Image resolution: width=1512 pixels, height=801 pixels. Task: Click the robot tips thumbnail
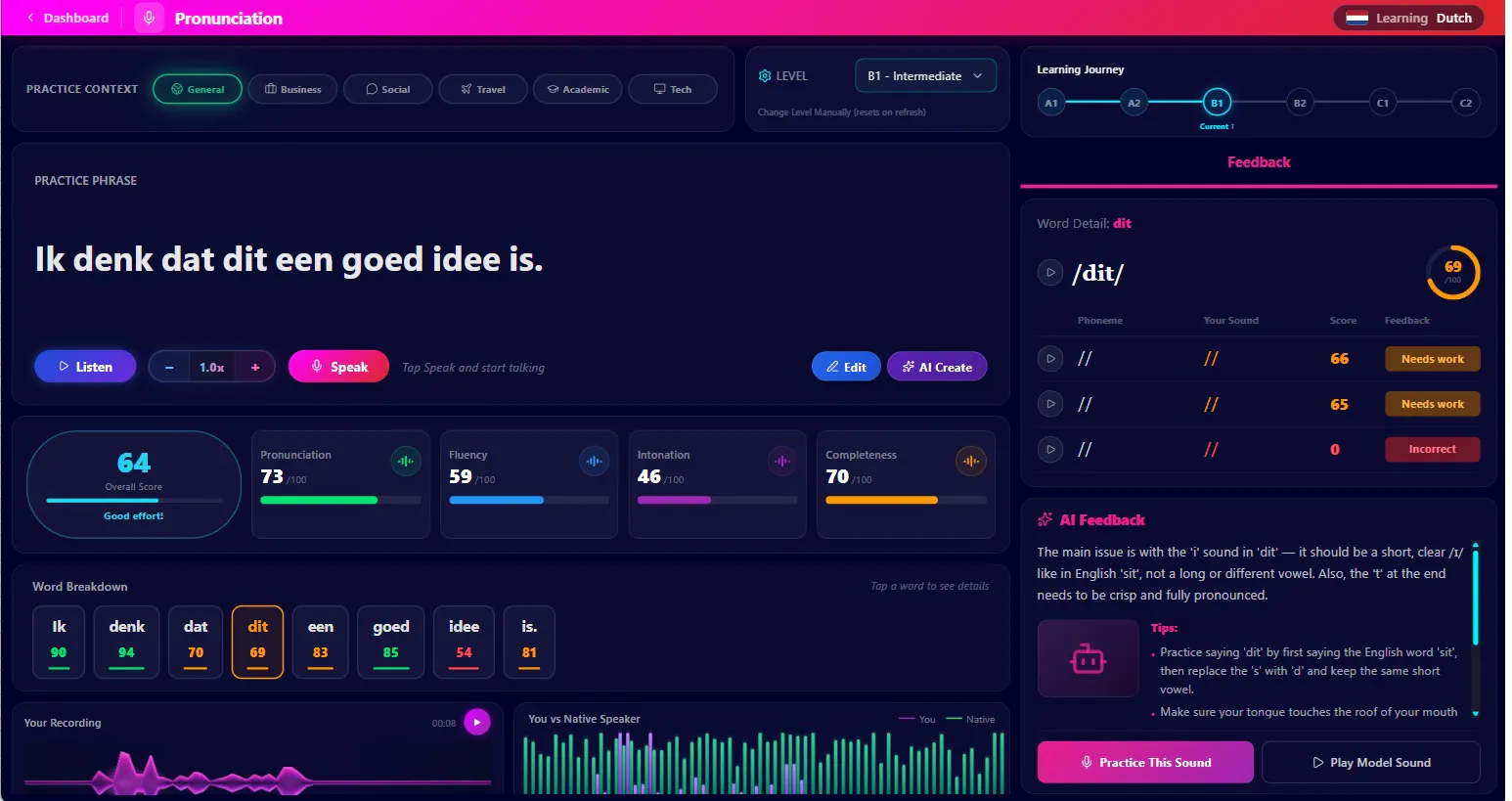(1088, 658)
